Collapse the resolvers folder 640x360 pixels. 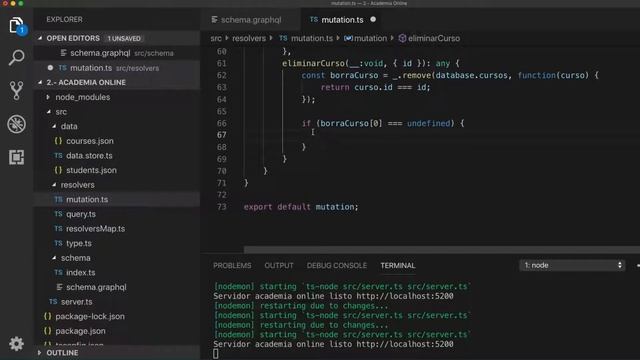77,184
